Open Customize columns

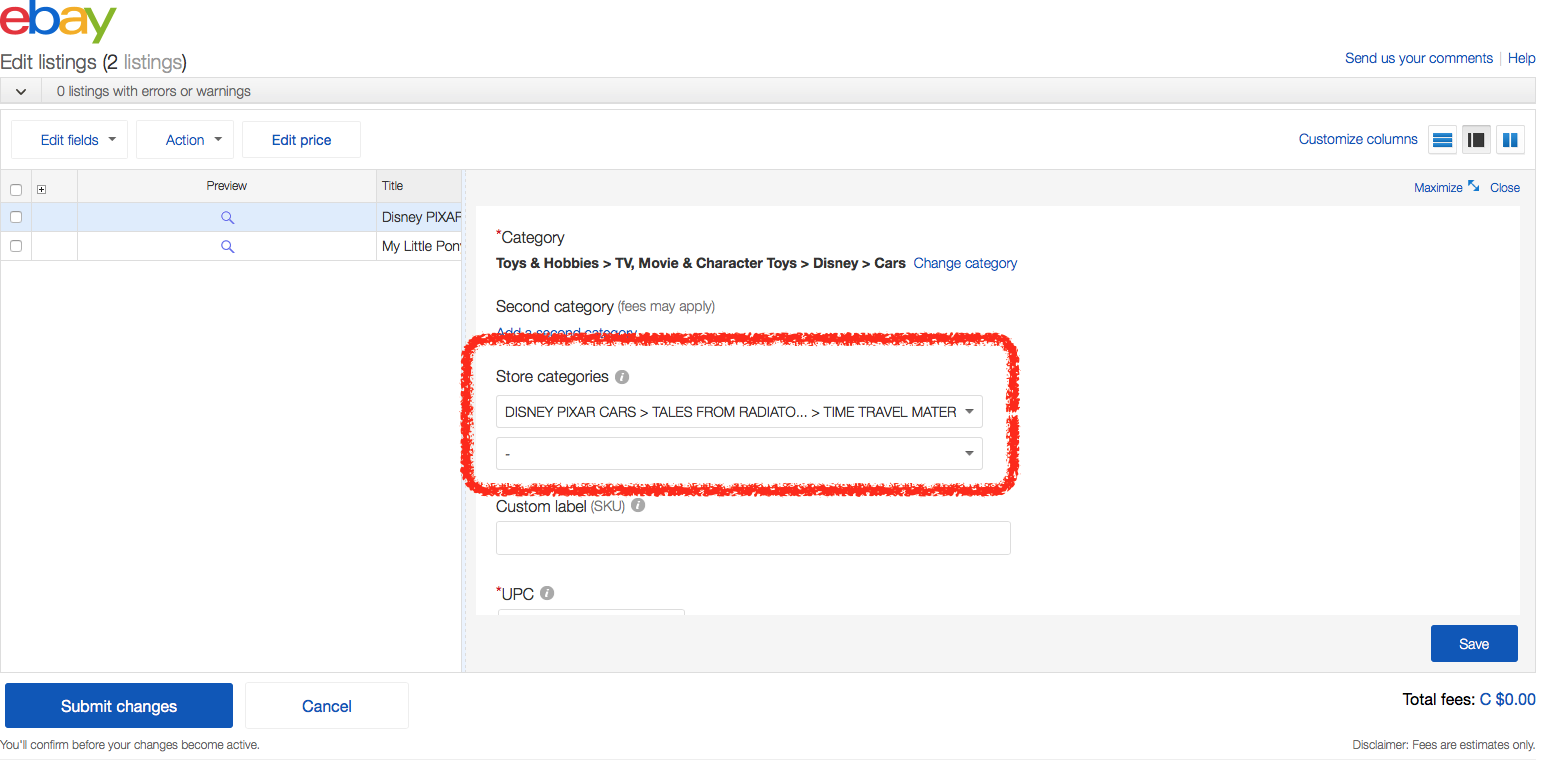pyautogui.click(x=1358, y=139)
